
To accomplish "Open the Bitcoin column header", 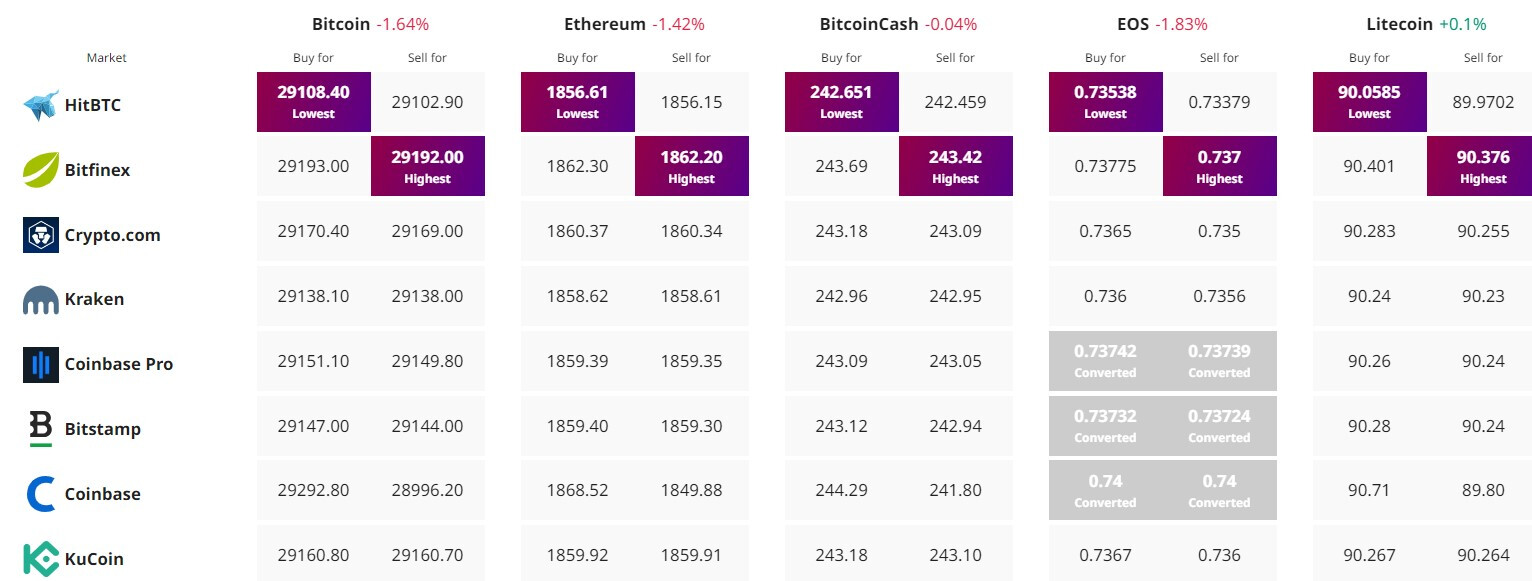I will 341,24.
